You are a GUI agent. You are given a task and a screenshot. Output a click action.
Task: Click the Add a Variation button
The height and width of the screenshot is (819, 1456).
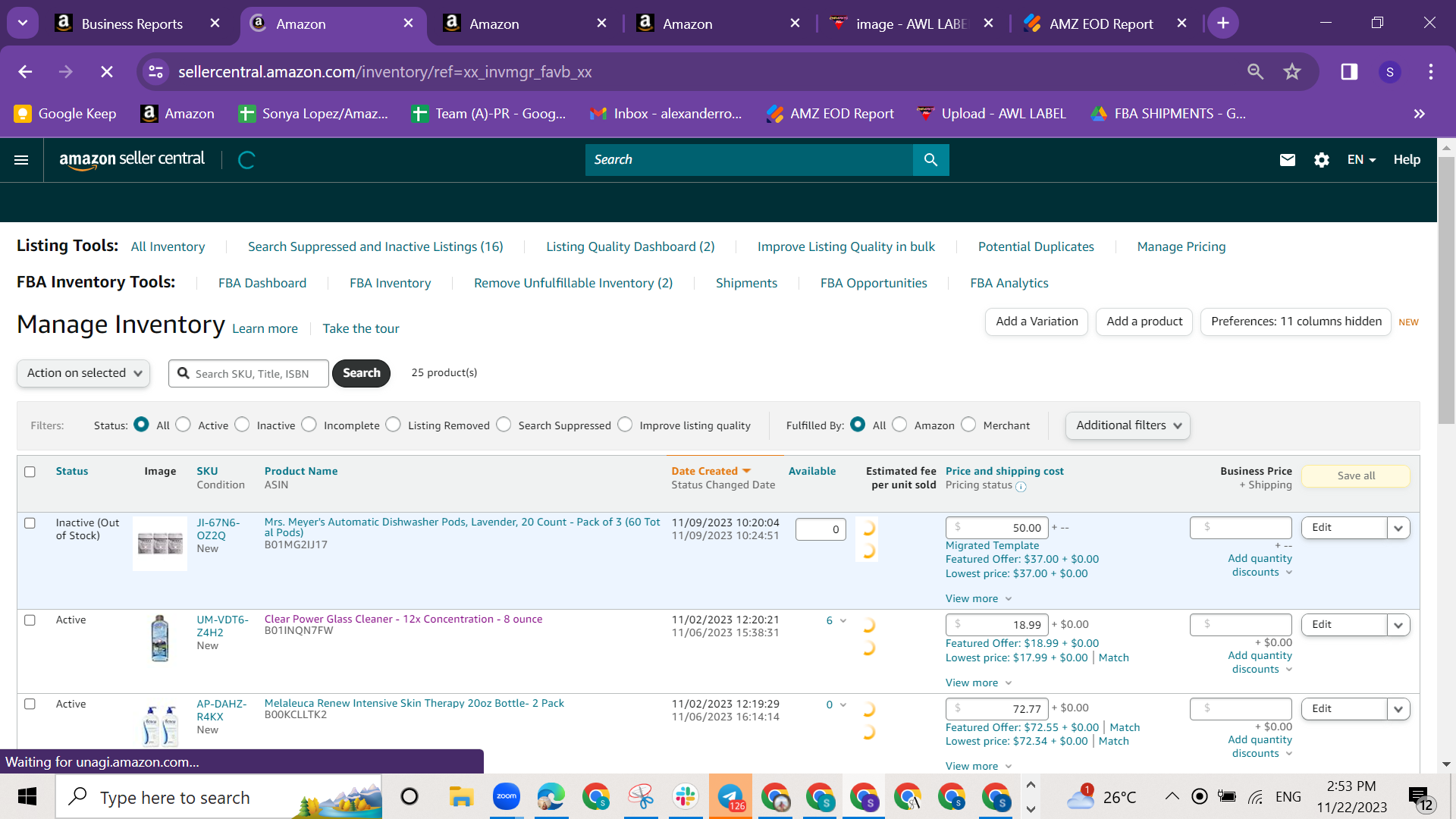[1037, 322]
